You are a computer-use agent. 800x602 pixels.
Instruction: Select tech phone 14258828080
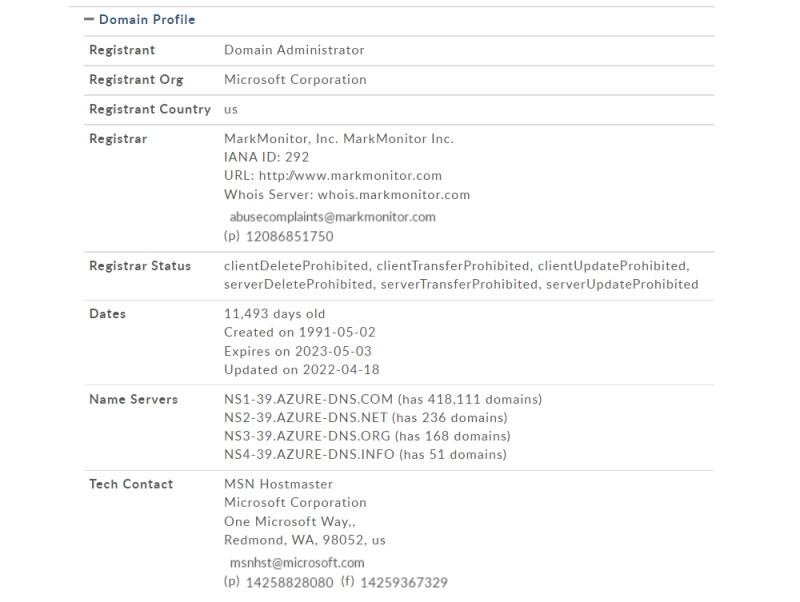(x=290, y=583)
